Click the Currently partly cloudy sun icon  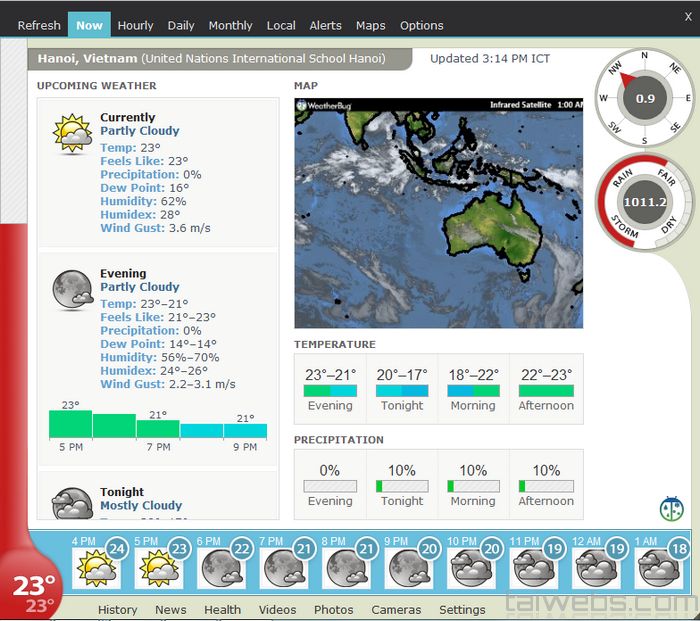coord(72,134)
